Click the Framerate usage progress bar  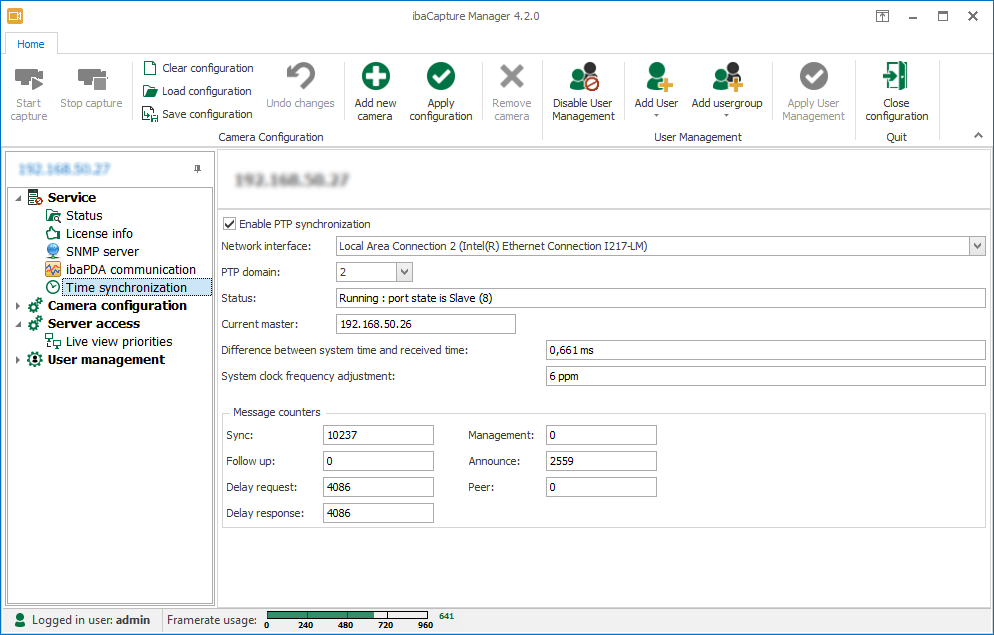click(348, 615)
